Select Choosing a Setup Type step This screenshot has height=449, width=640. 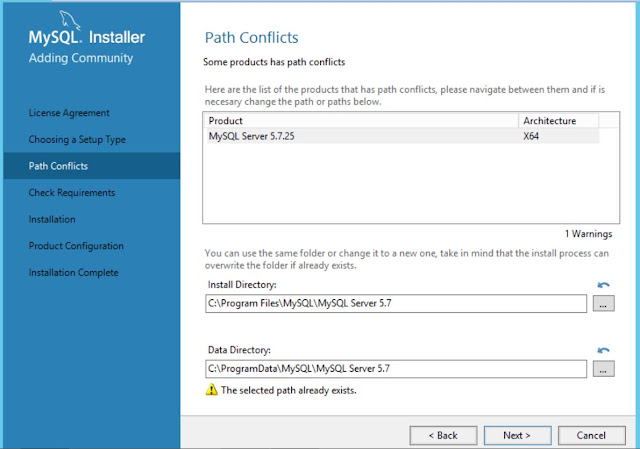[x=77, y=140]
